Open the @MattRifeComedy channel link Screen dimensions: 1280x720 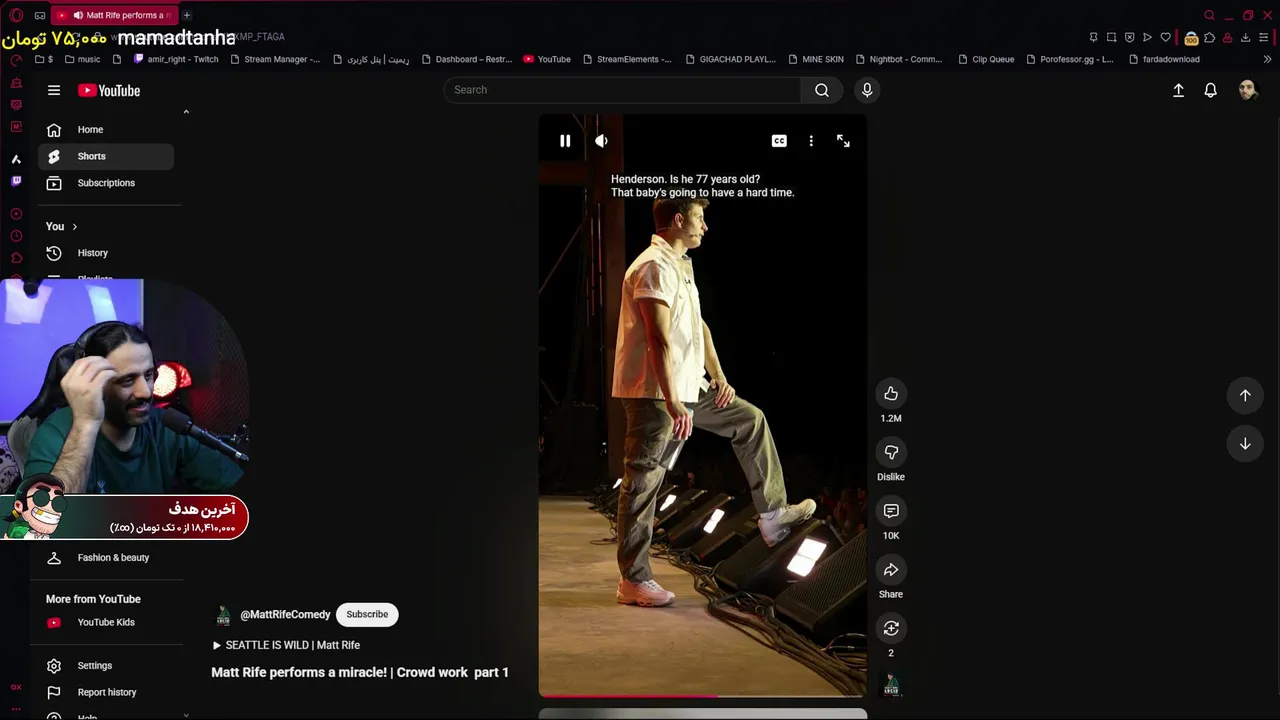[285, 615]
